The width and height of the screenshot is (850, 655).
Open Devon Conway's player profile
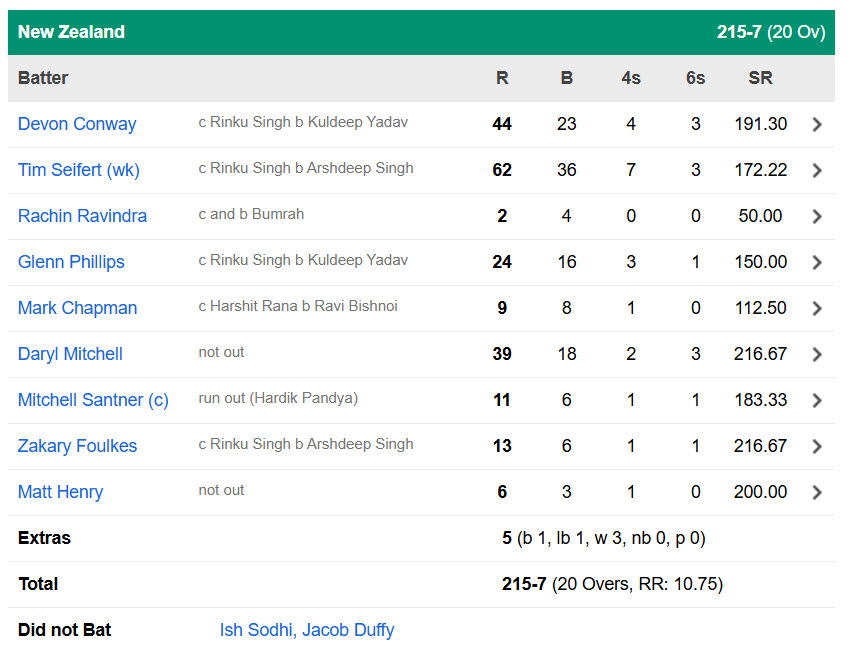click(77, 124)
